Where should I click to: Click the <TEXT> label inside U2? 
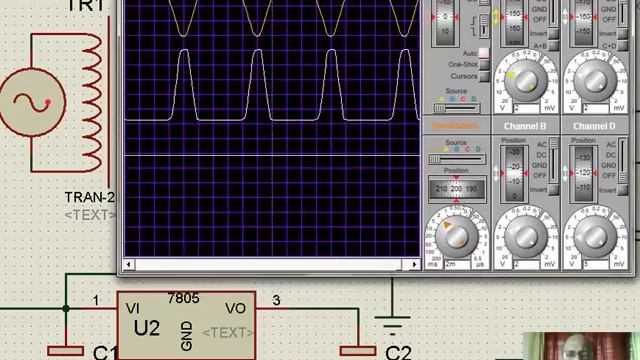click(228, 333)
